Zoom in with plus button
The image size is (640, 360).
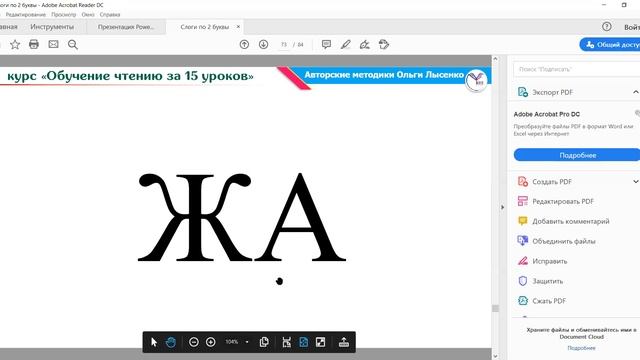pos(211,342)
